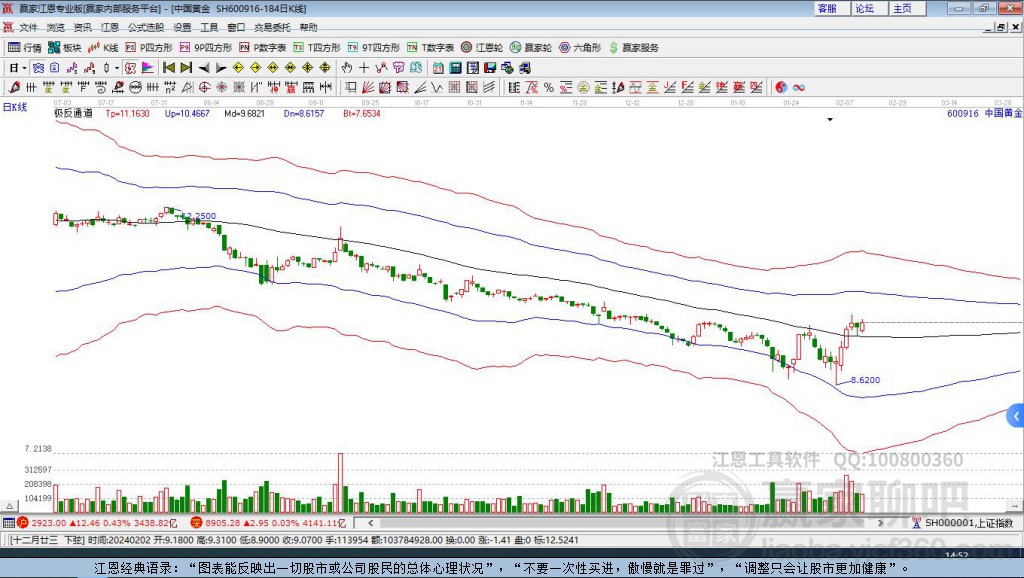Open the 赢家轮 wheel tool

pos(531,48)
